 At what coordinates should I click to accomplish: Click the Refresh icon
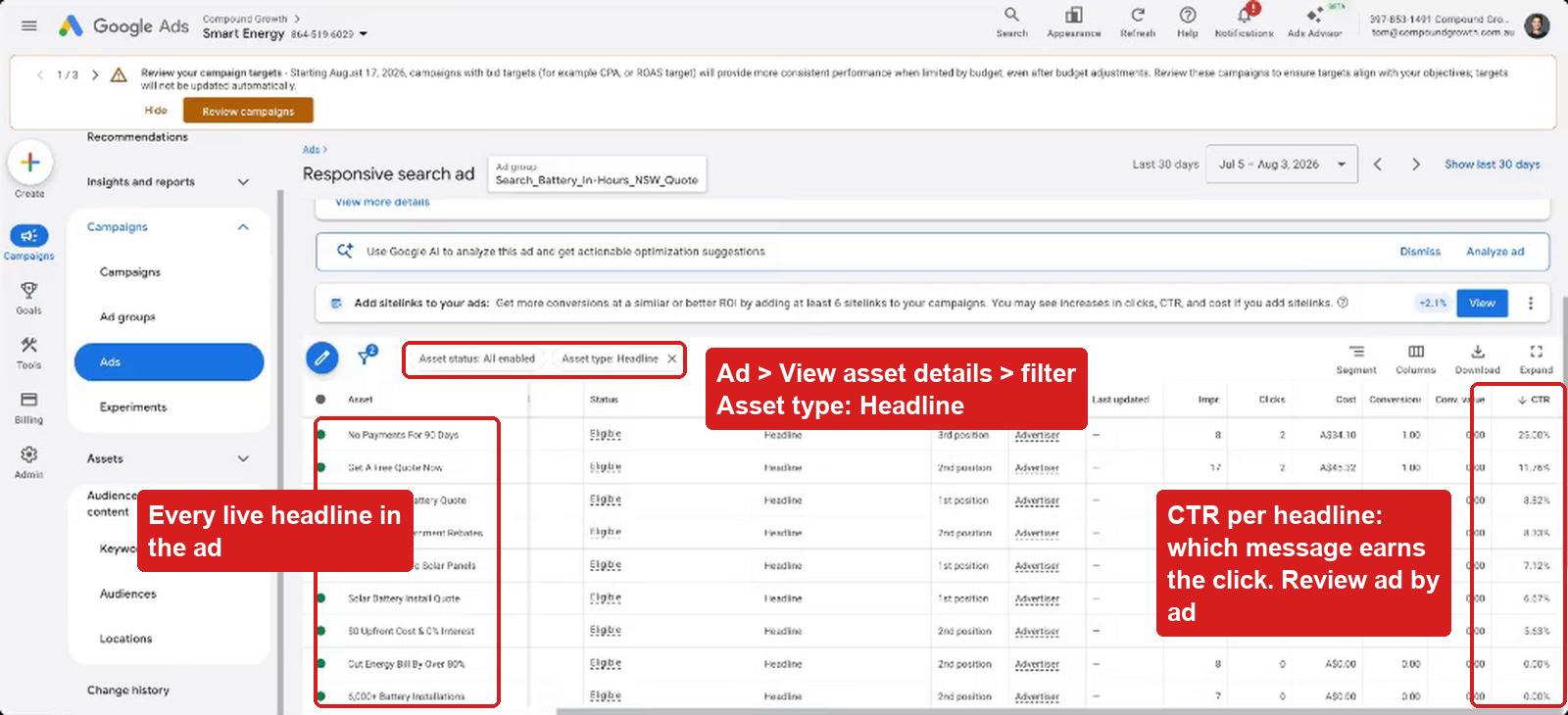pos(1138,15)
